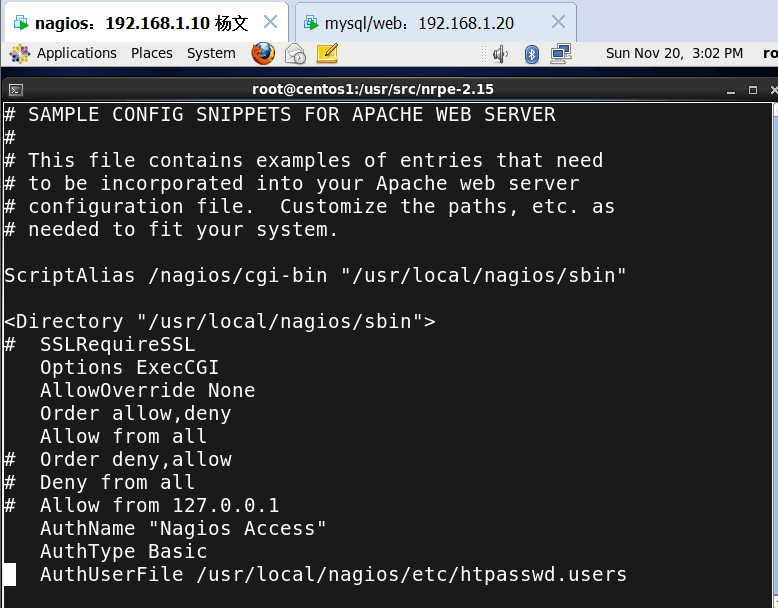
Task: Click the commented Order deny,allow line
Action: coord(118,460)
